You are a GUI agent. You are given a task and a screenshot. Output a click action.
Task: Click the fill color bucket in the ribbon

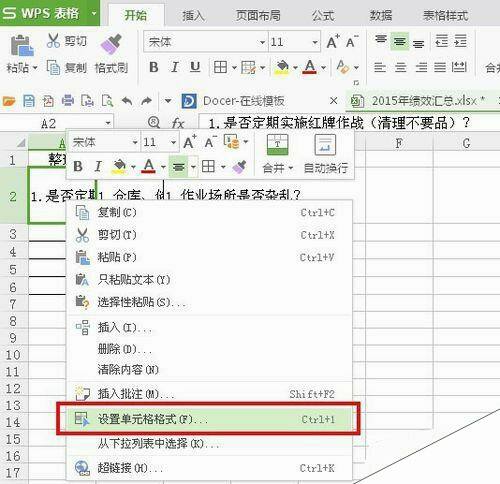point(282,67)
